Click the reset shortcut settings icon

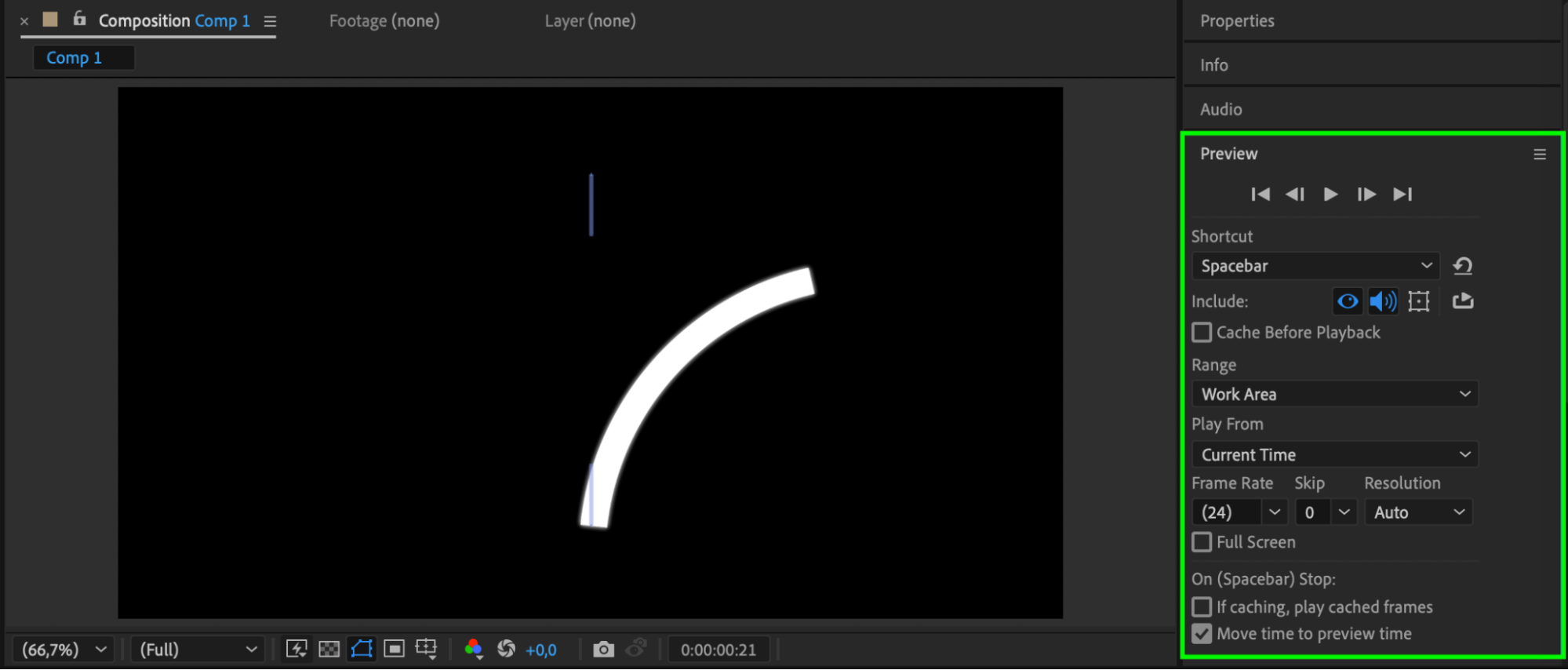[x=1463, y=266]
